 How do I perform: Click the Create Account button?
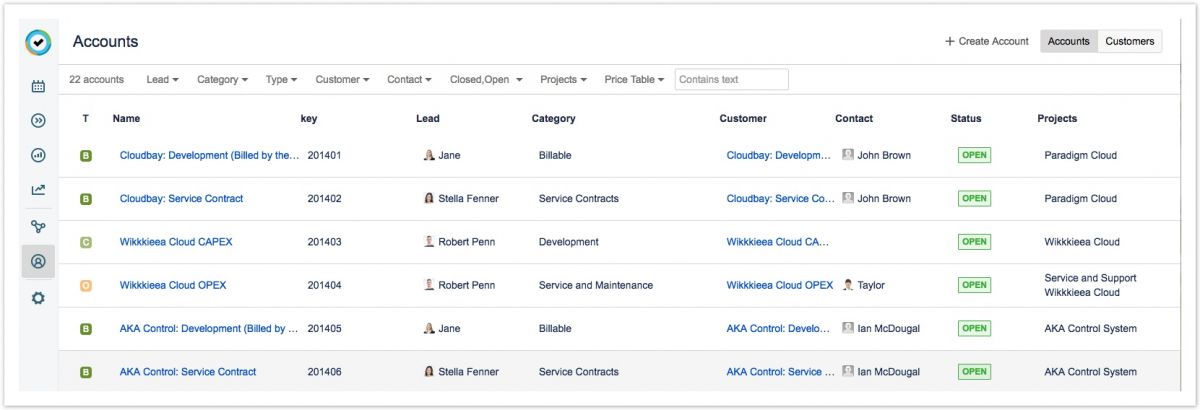(986, 41)
